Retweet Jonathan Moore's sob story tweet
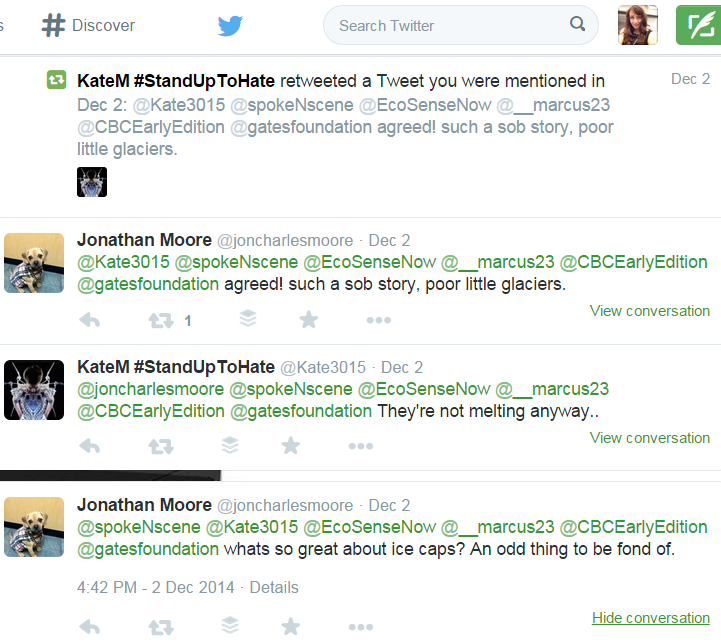Image resolution: width=721 pixels, height=643 pixels. click(x=160, y=320)
